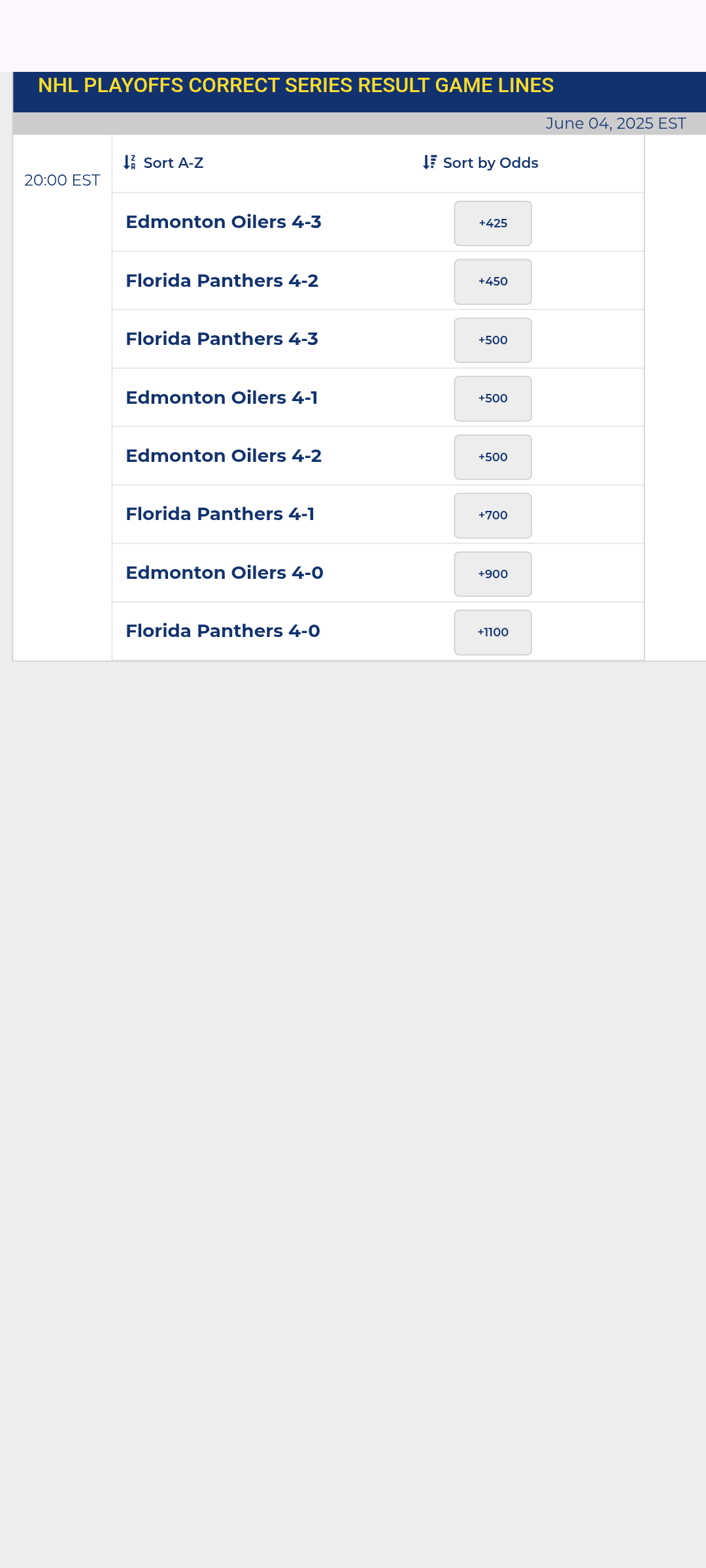706x1568 pixels.
Task: Bet on Edmonton Oilers 4-2 +500 button
Action: pos(493,457)
